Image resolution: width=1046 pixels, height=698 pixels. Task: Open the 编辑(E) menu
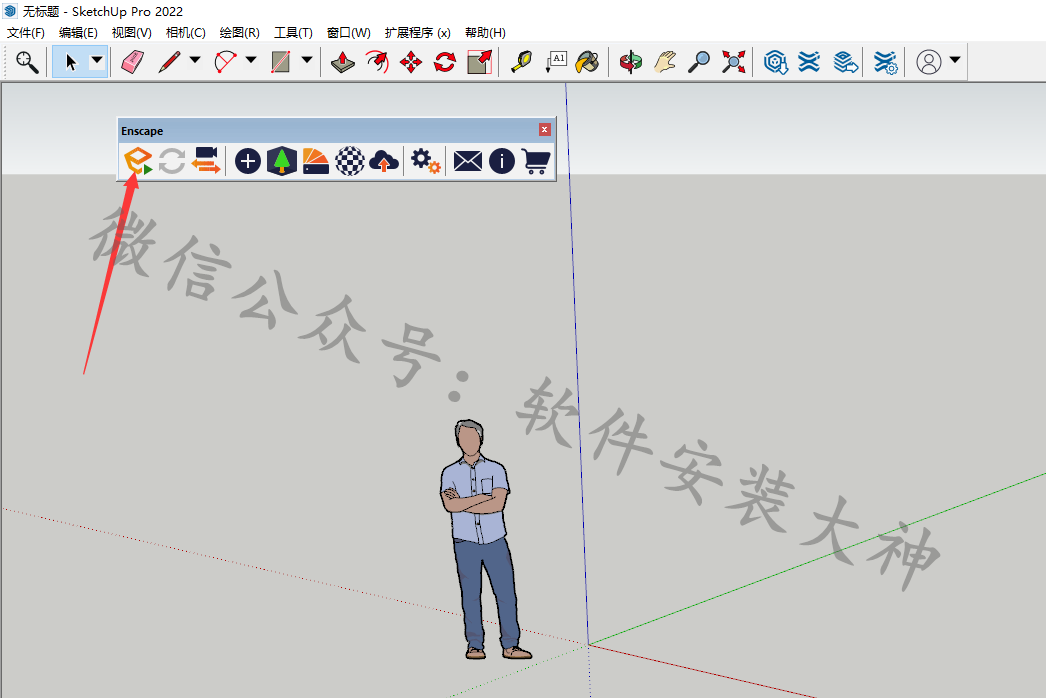78,33
